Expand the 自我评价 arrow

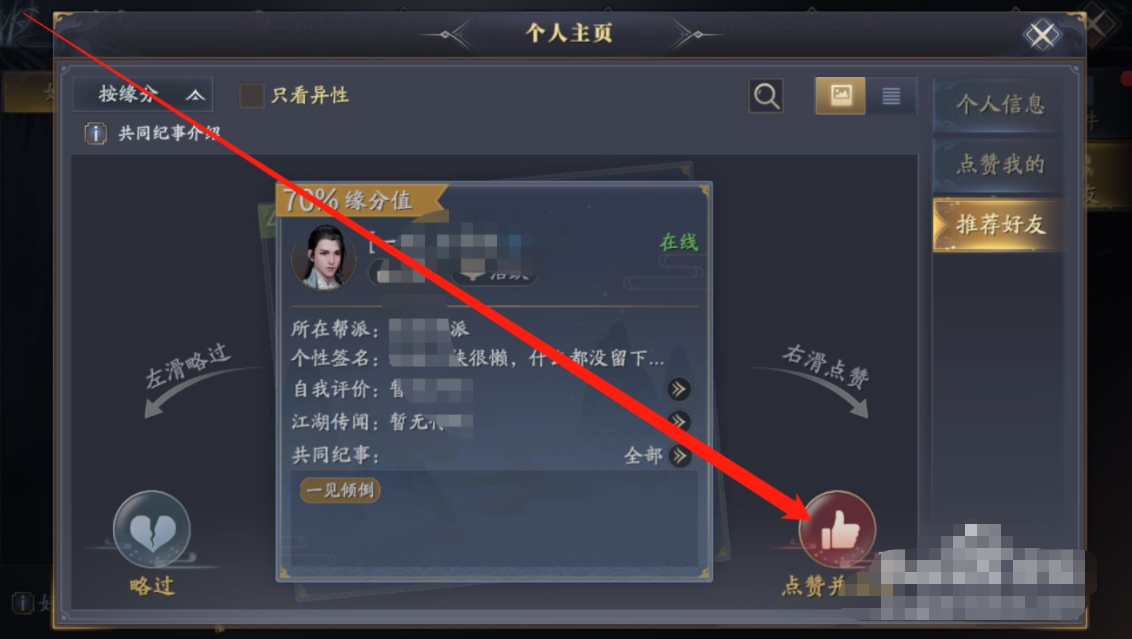pos(678,389)
